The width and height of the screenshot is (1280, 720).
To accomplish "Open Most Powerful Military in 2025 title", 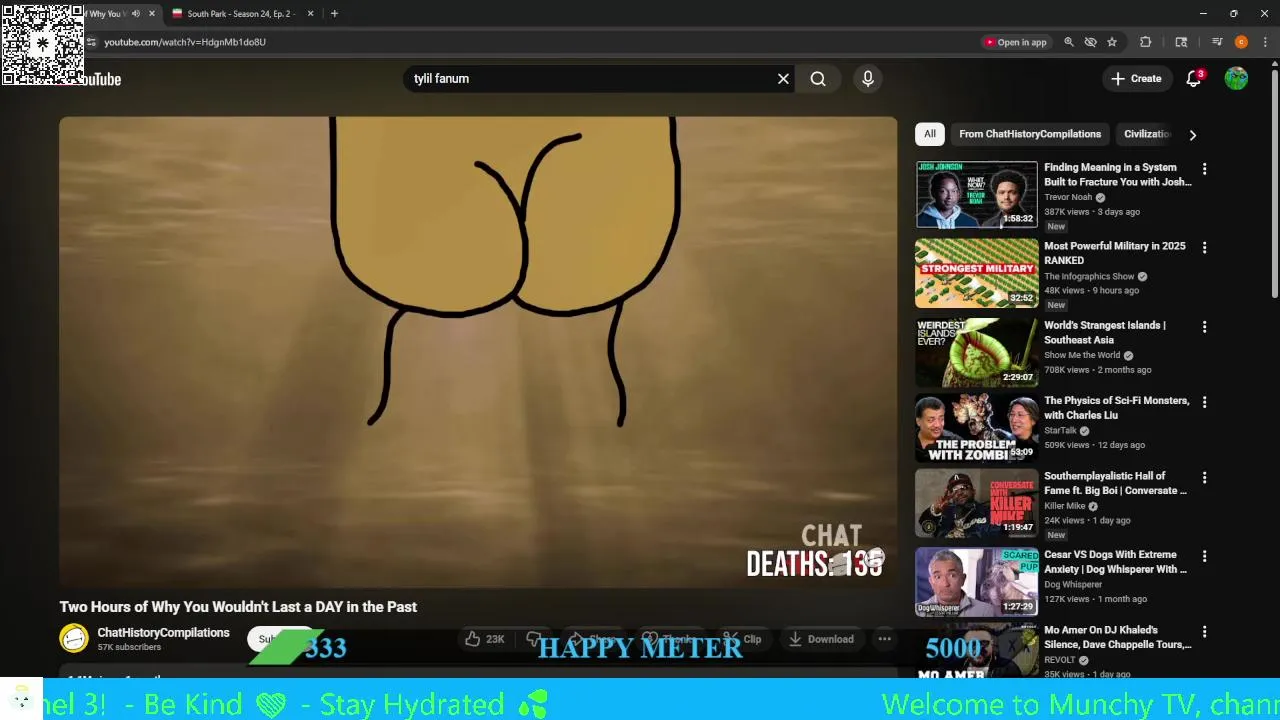I will 1115,253.
